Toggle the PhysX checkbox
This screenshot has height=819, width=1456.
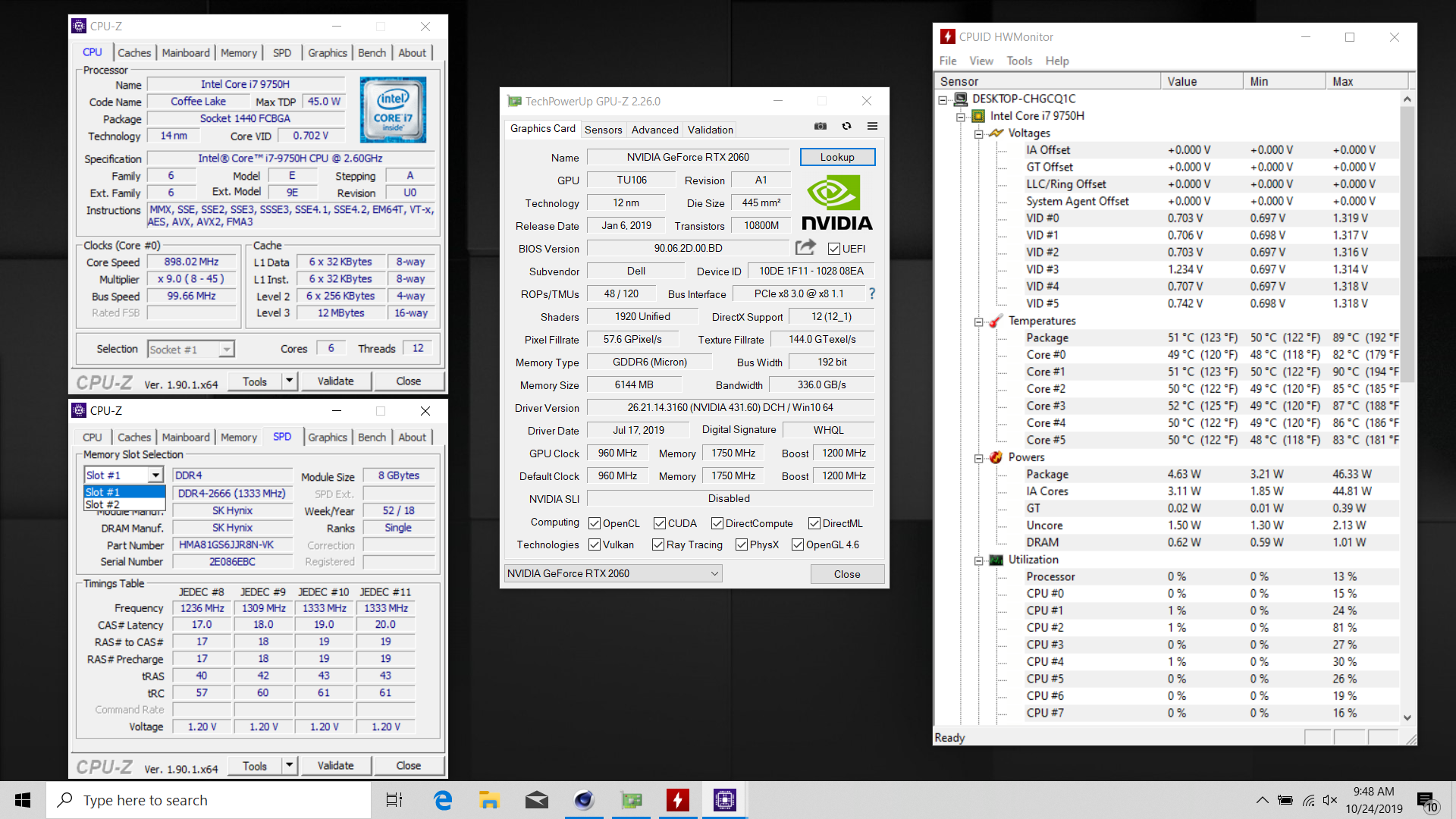pos(742,544)
